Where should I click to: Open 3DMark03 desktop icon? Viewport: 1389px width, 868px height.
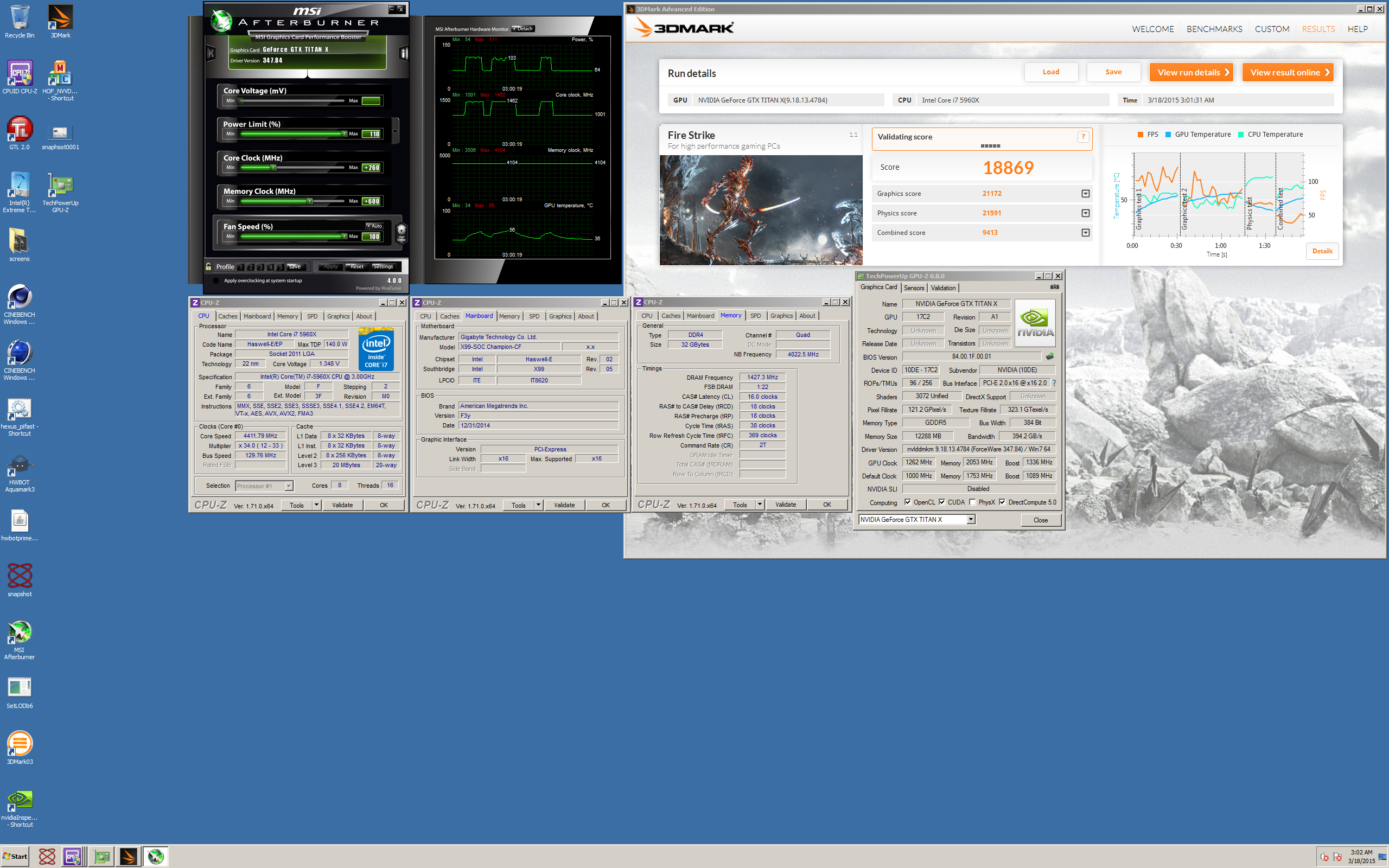pos(20,748)
